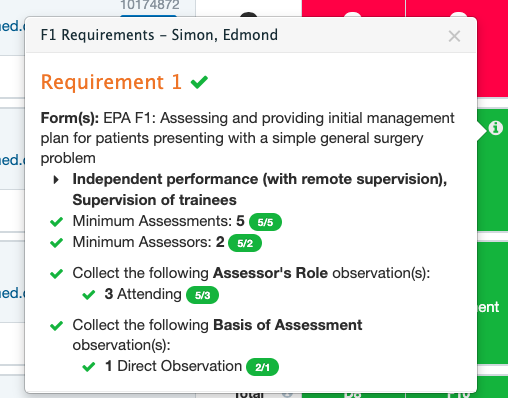
Task: Click the green checkmark beside Requirement 1
Action: click(199, 82)
